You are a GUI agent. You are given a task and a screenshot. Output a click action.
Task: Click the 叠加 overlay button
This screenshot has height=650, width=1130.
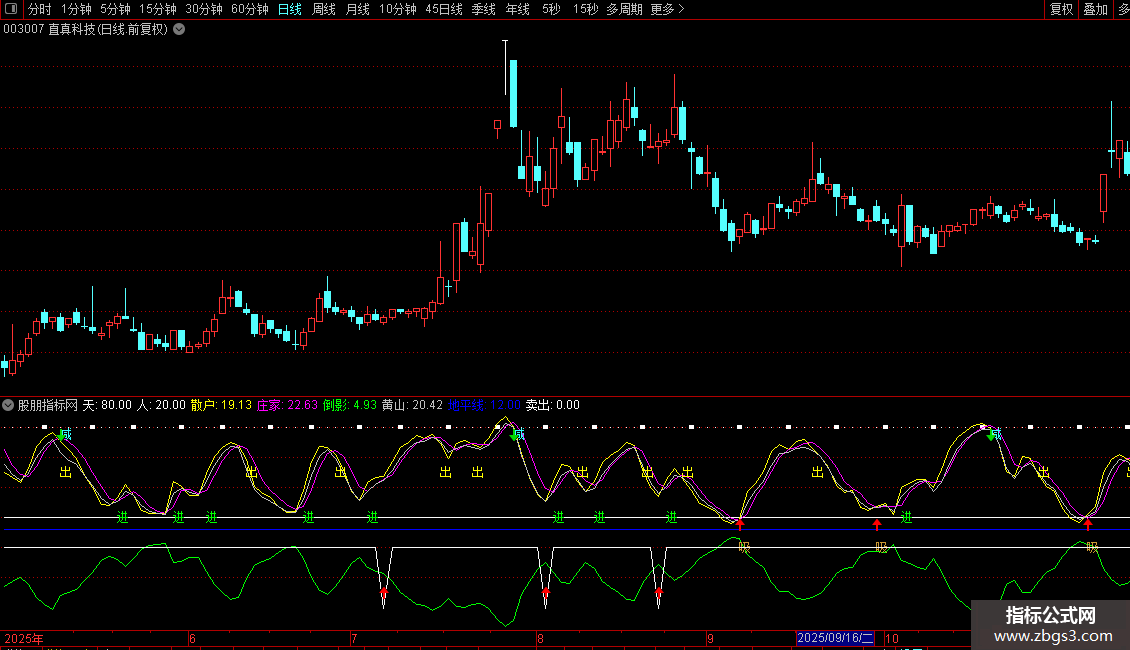[1095, 9]
